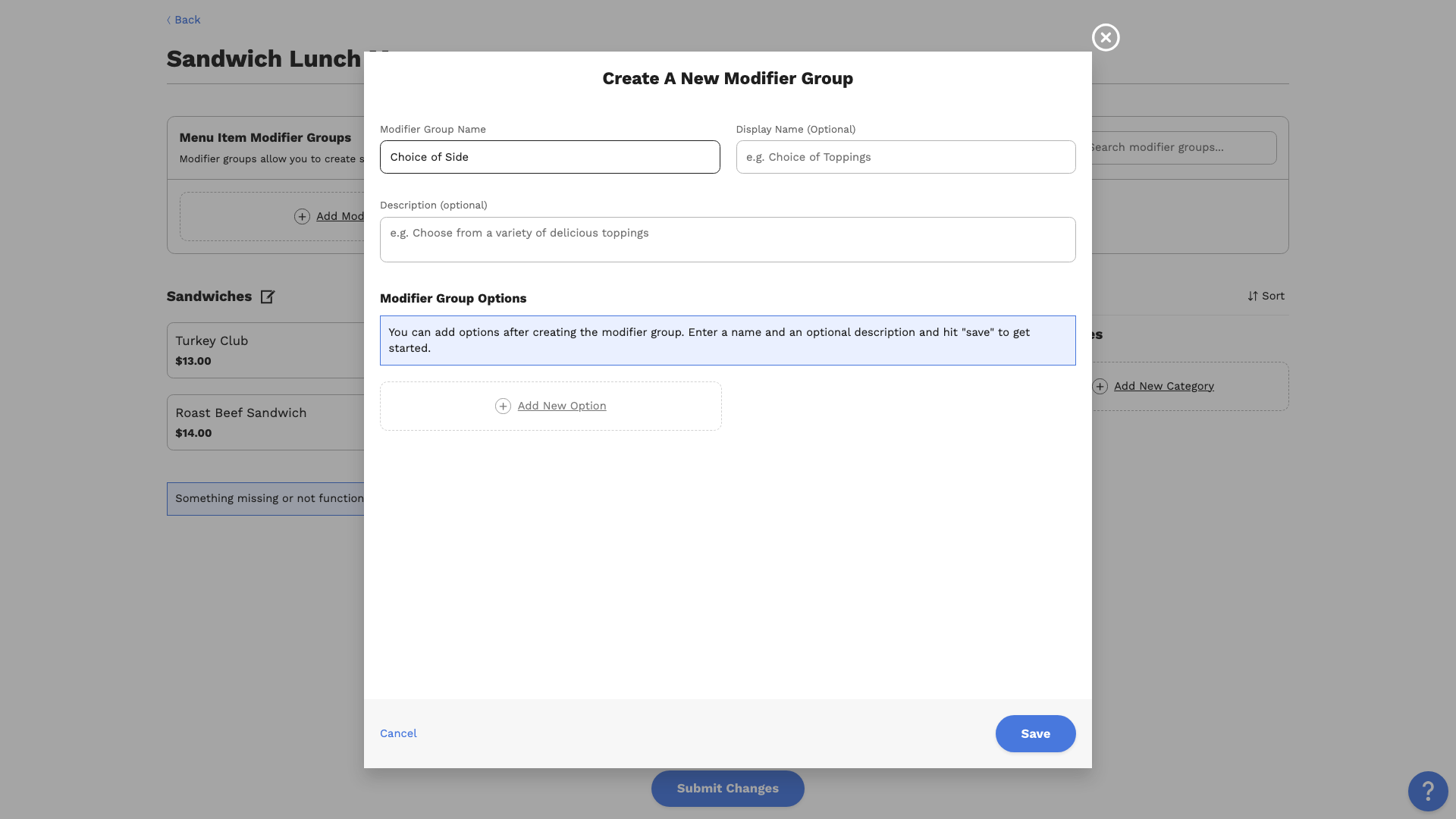Click Submit Changes button
The width and height of the screenshot is (1456, 819).
click(727, 789)
